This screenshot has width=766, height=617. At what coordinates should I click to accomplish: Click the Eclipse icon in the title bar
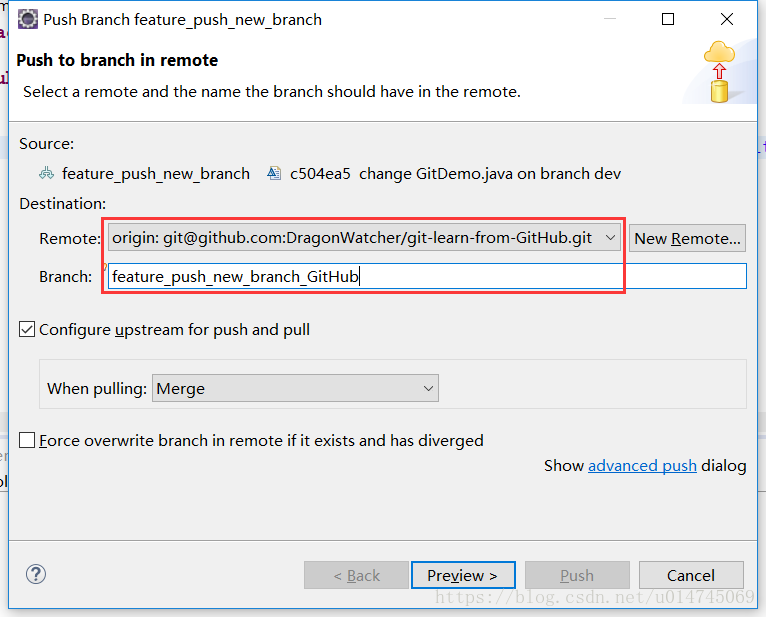point(27,20)
